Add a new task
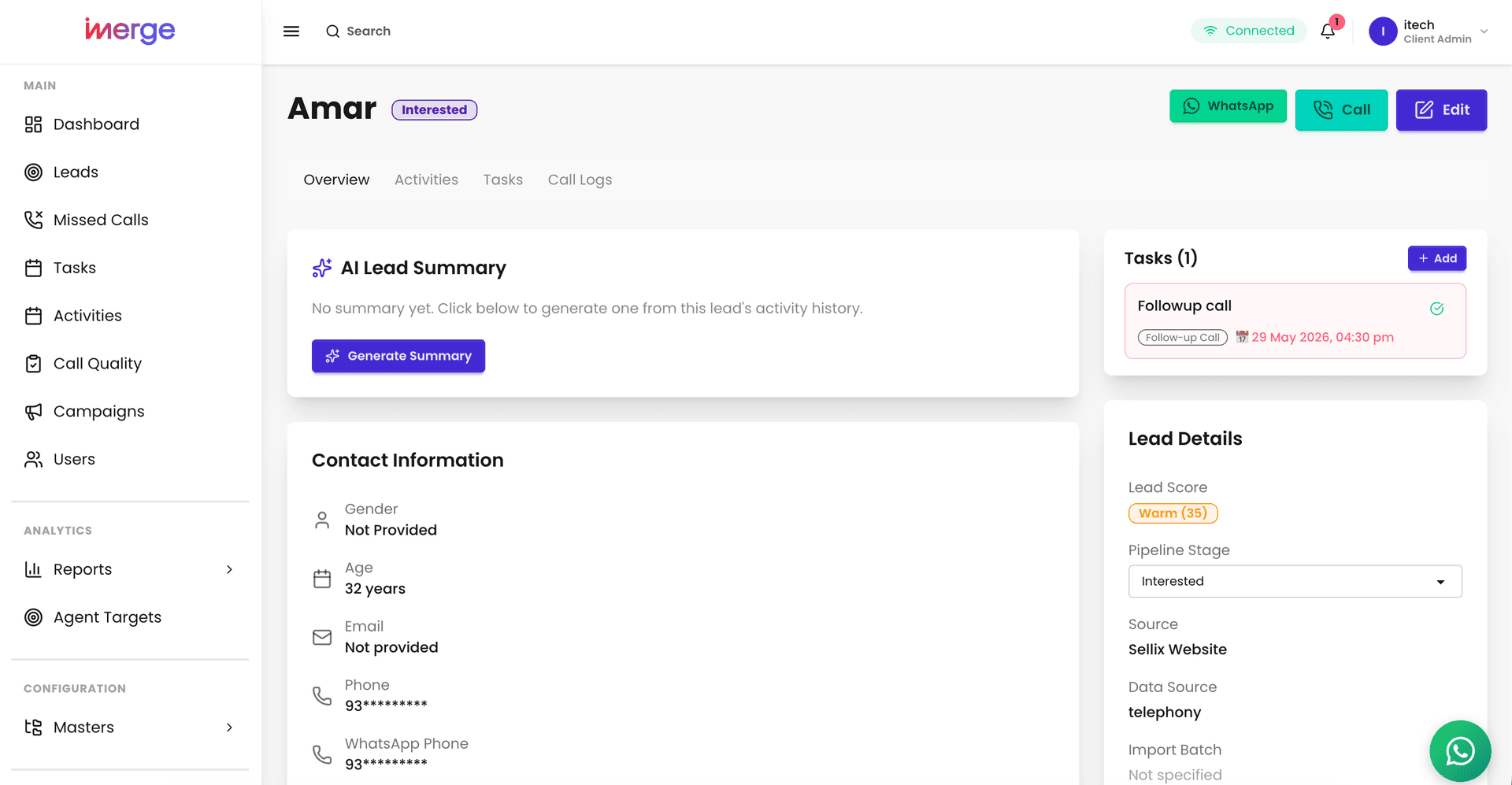1512x785 pixels. tap(1437, 258)
